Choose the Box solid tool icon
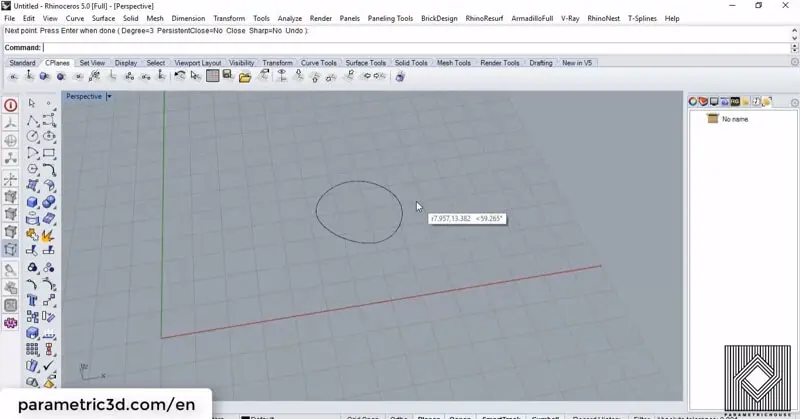800x419 pixels. pyautogui.click(x=32, y=202)
